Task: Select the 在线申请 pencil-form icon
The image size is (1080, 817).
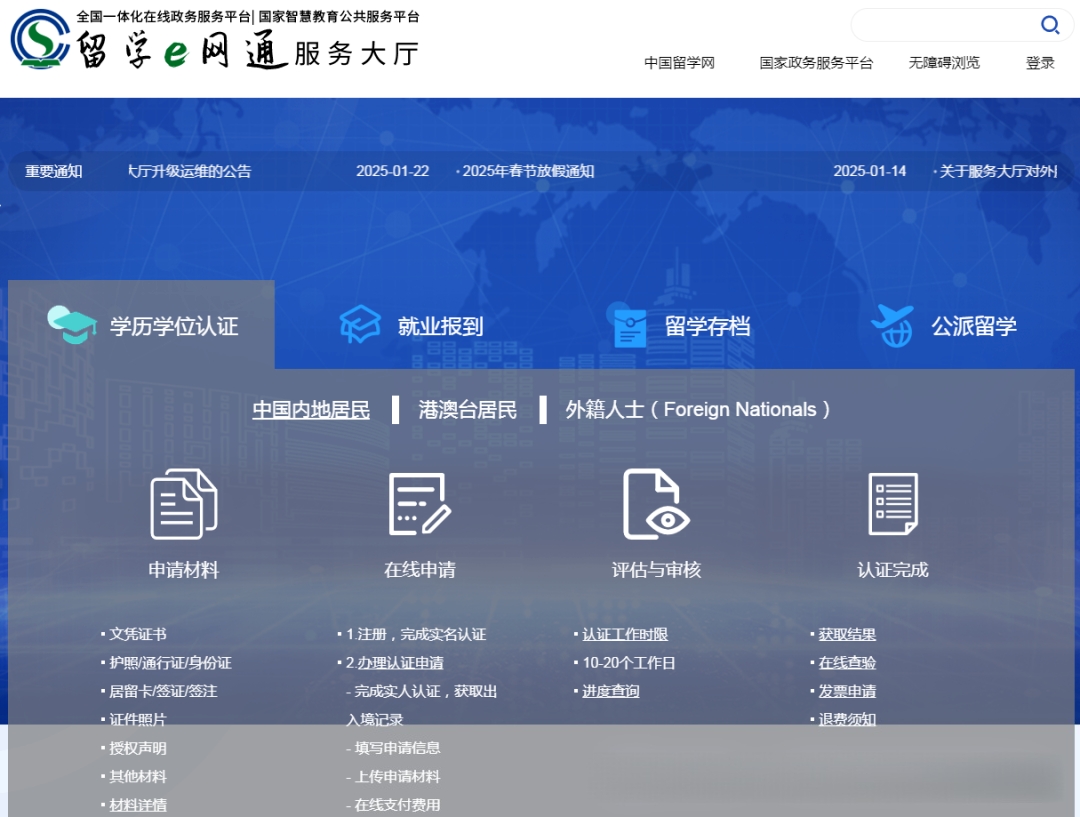Action: pos(418,505)
